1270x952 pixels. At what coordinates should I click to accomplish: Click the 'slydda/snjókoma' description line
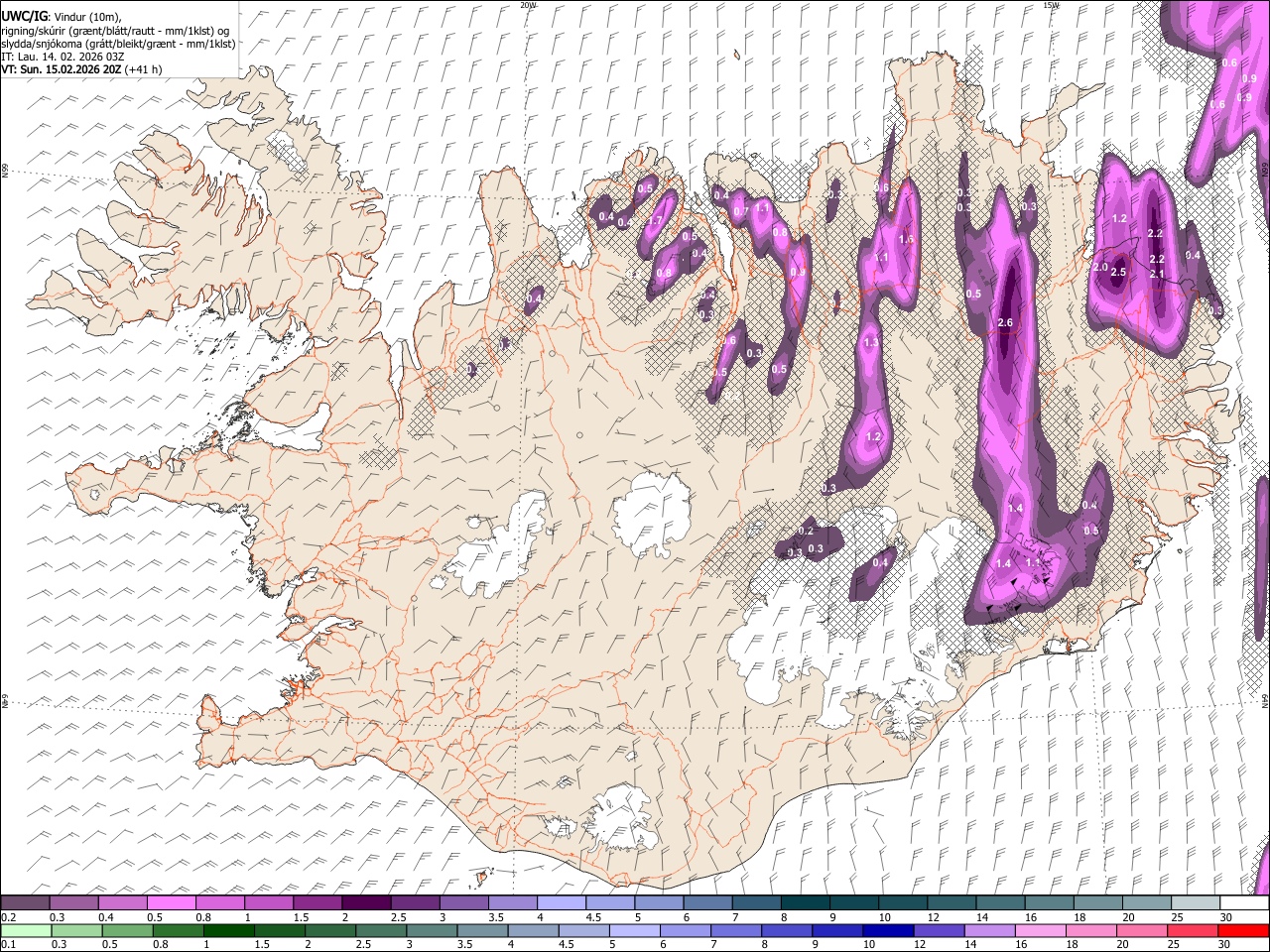[118, 44]
